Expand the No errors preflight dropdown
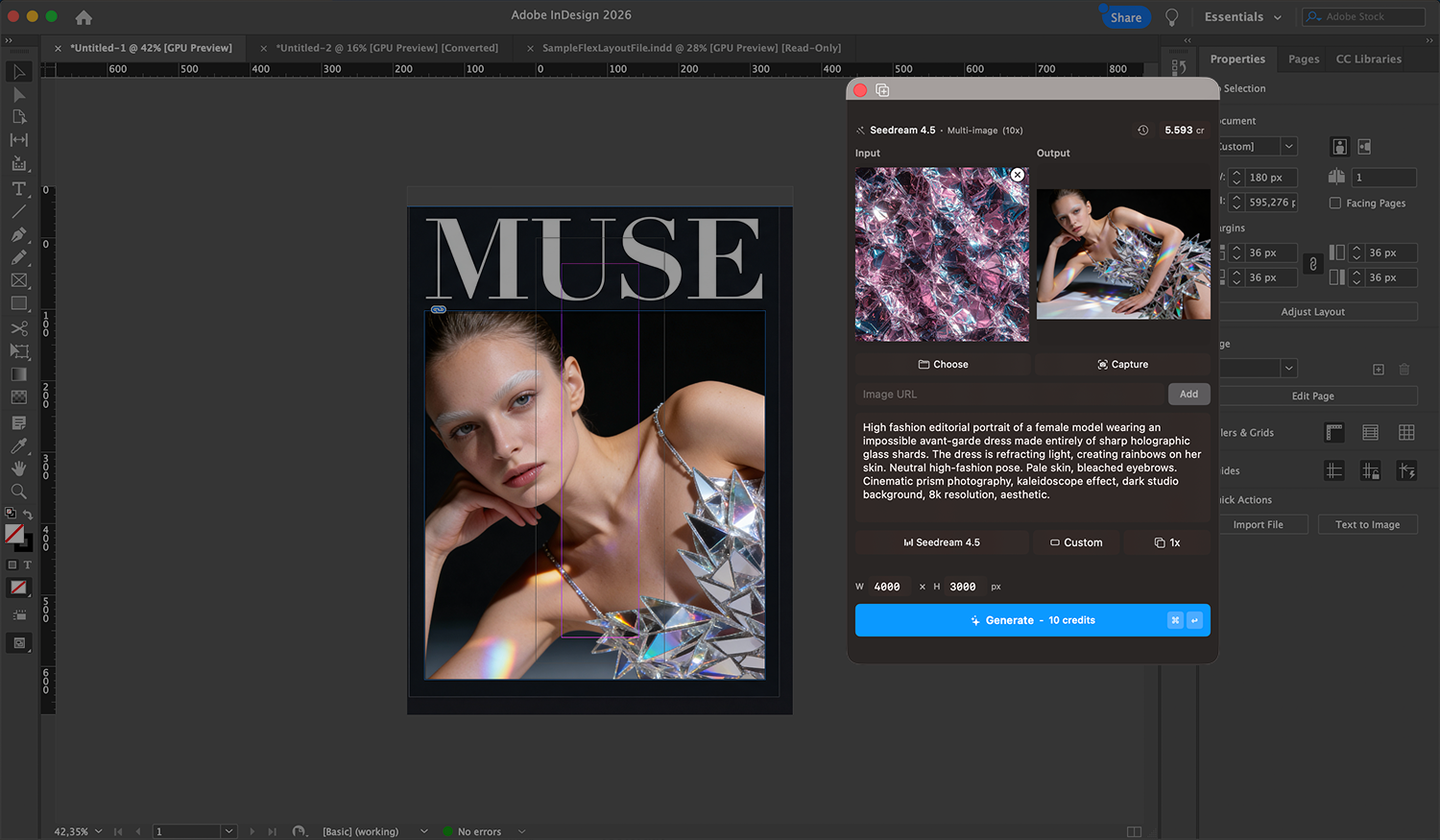 (x=520, y=831)
